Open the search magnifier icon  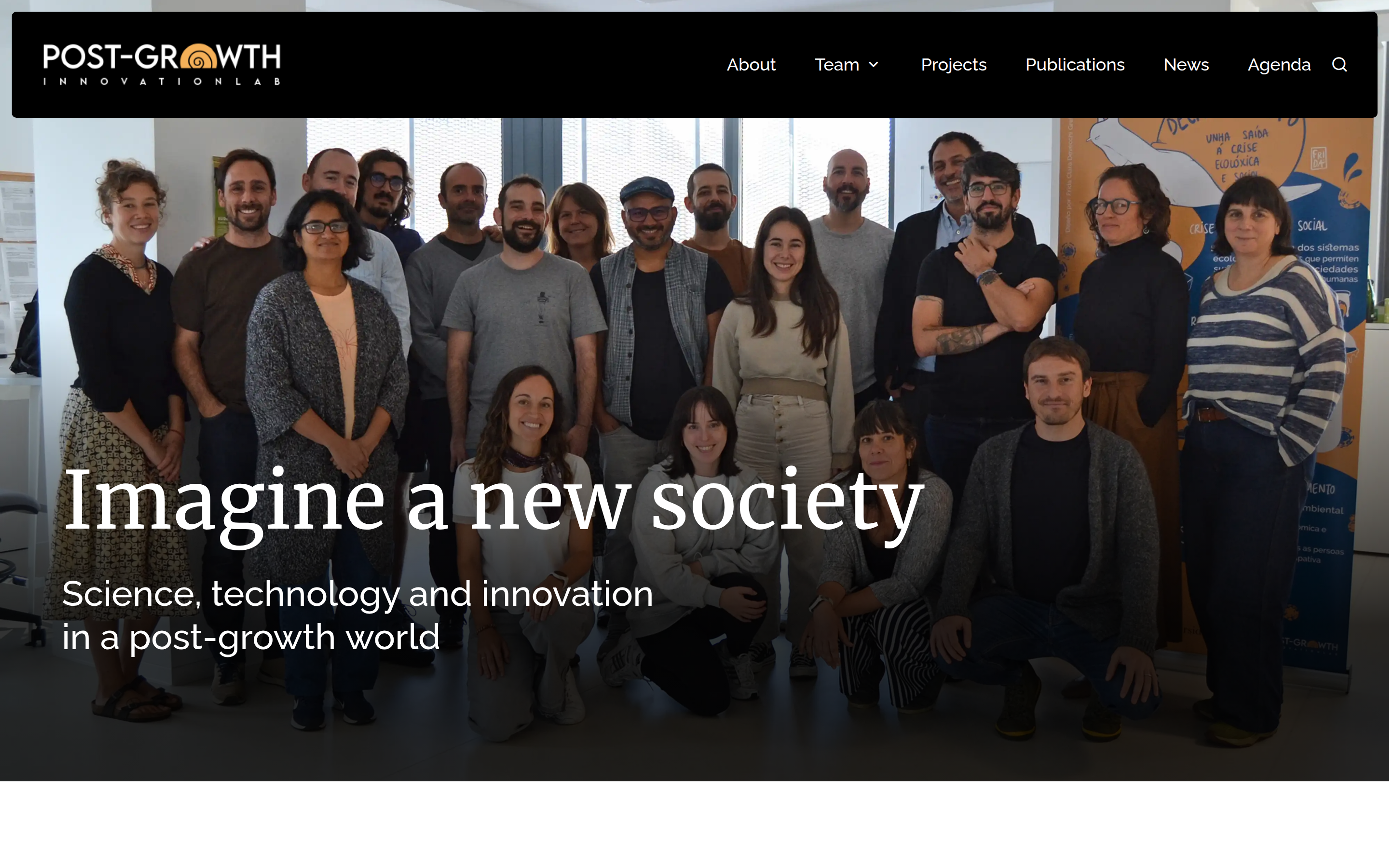(1339, 64)
